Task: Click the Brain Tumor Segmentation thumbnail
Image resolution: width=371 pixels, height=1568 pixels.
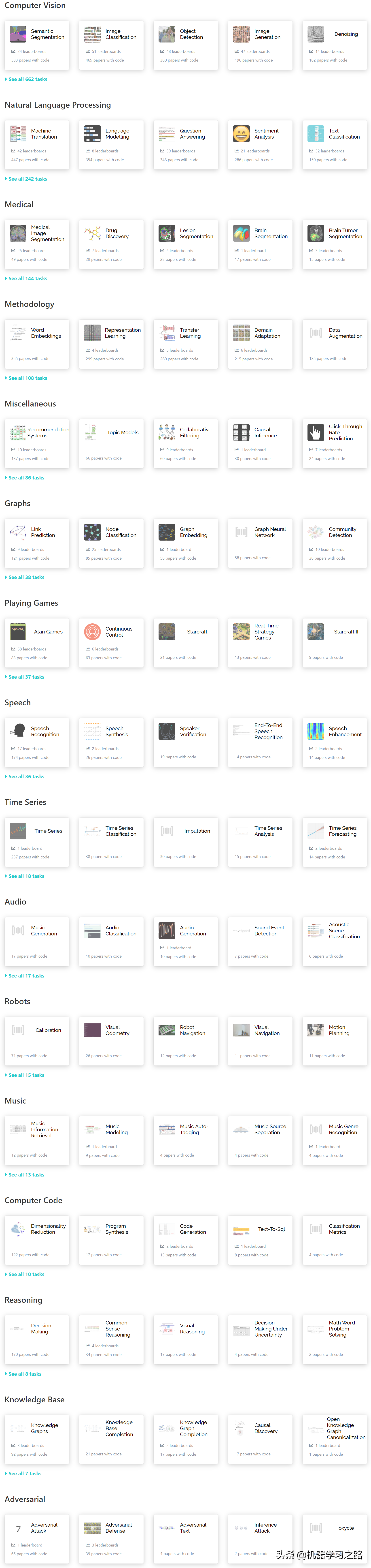Action: [x=316, y=233]
